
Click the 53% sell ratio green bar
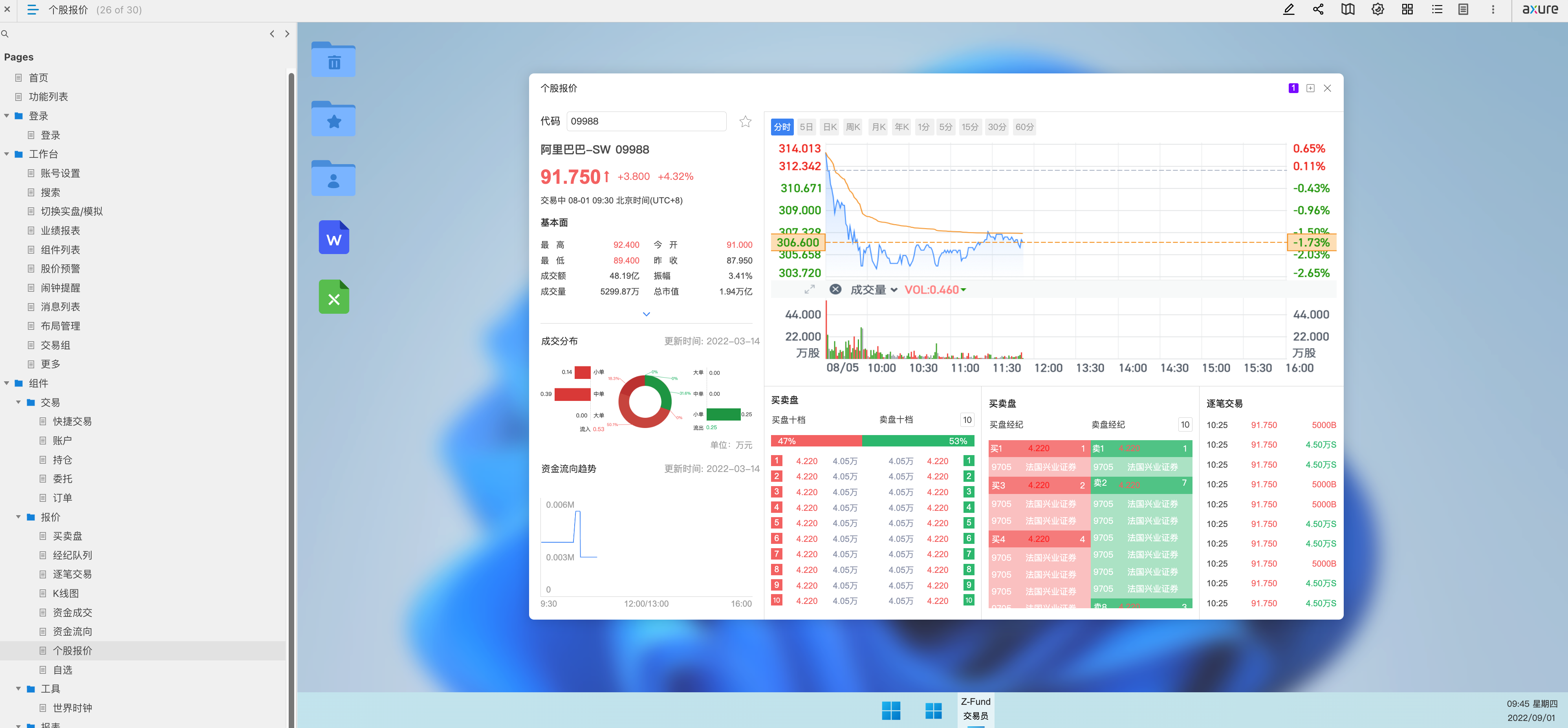click(x=918, y=441)
